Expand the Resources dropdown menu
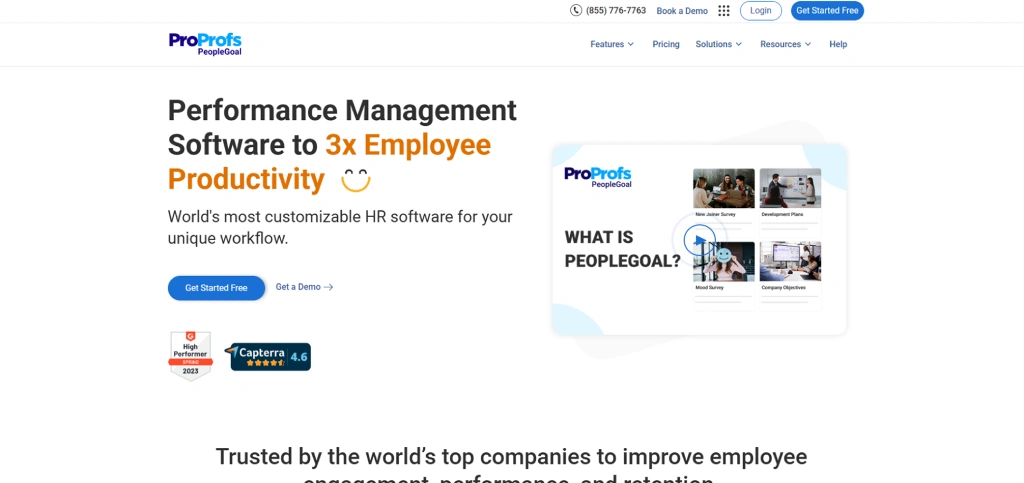 pyautogui.click(x=786, y=44)
